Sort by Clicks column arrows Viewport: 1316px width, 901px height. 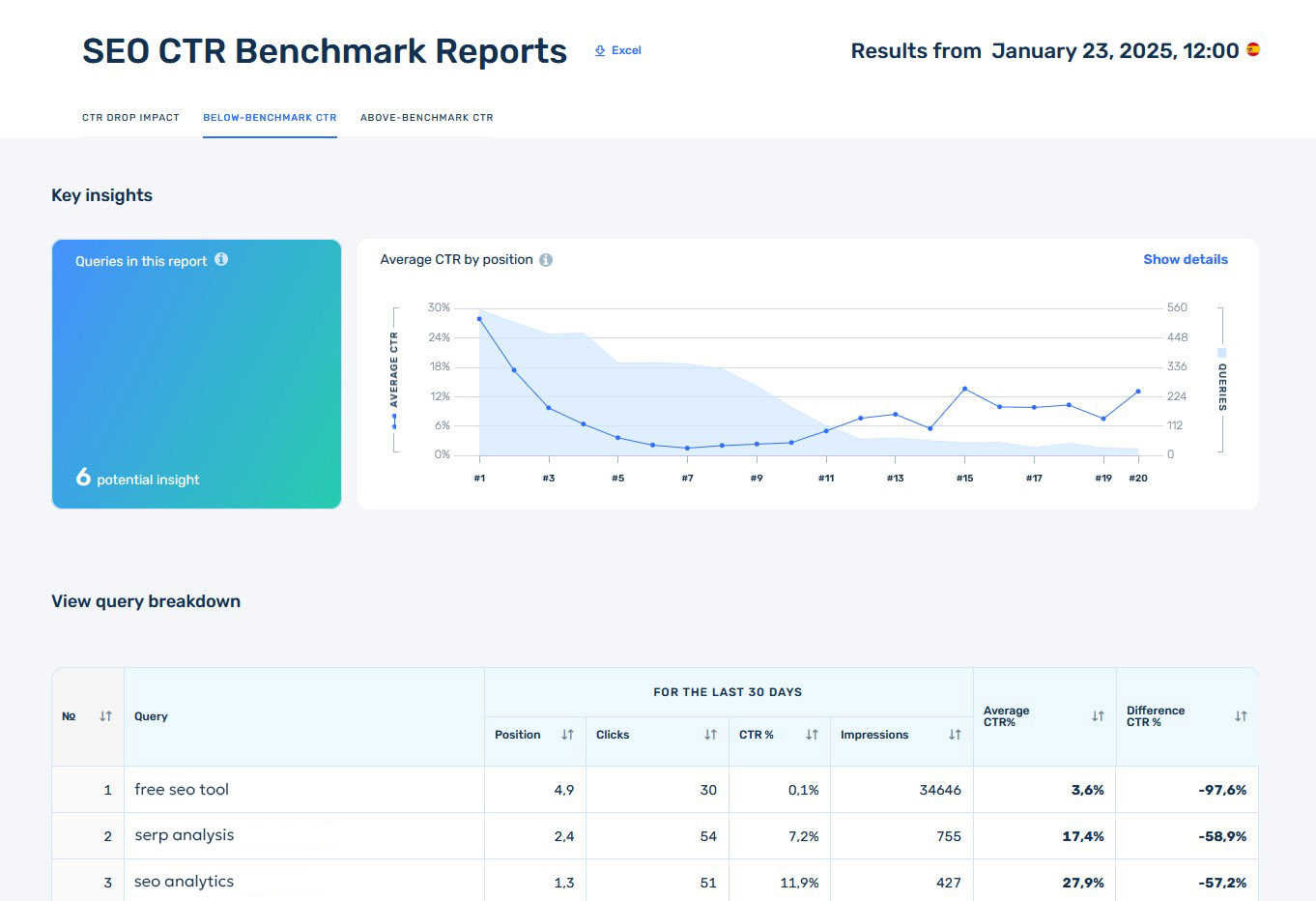tap(711, 735)
